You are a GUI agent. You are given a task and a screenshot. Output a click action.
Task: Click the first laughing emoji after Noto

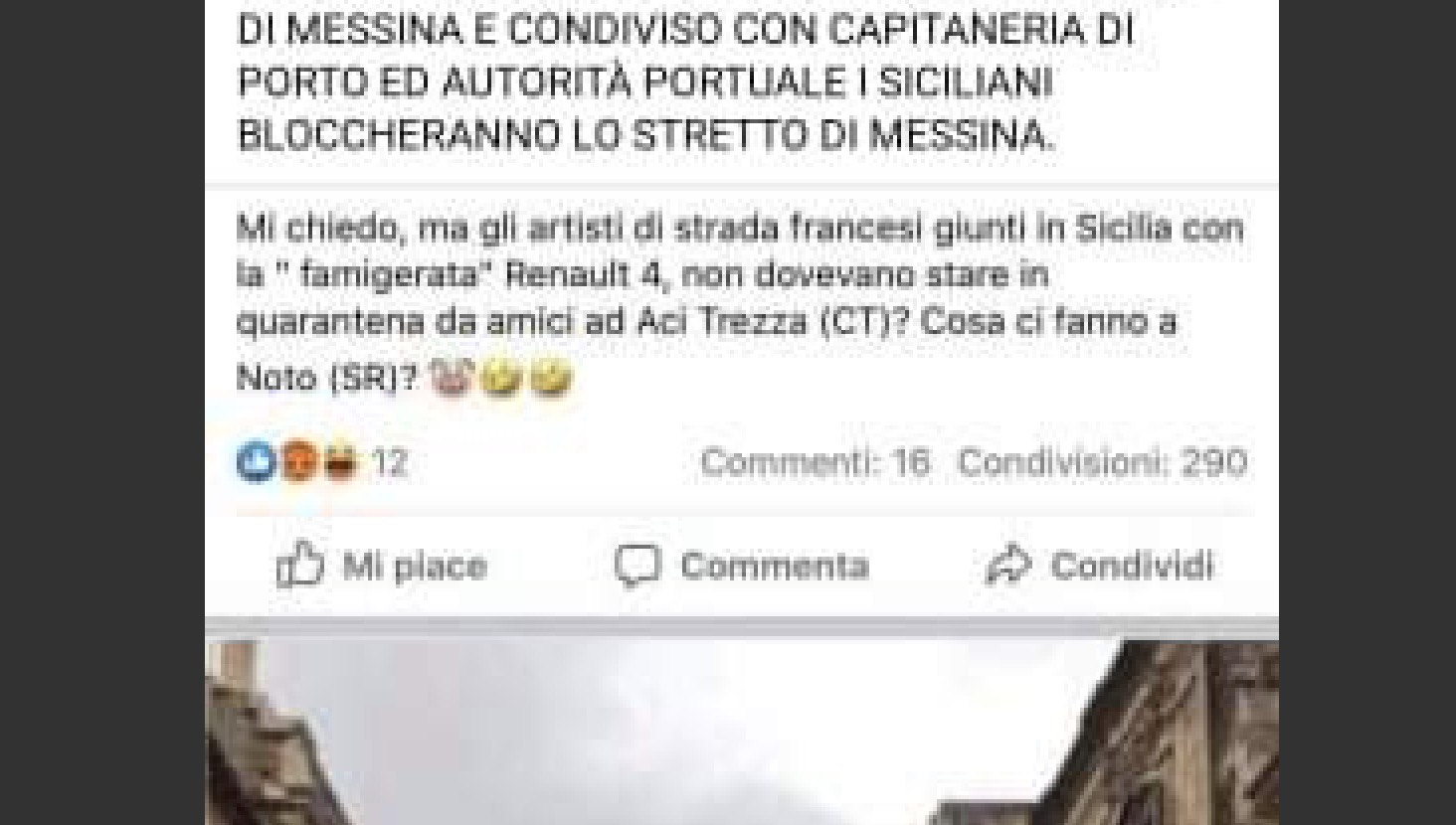(x=501, y=378)
